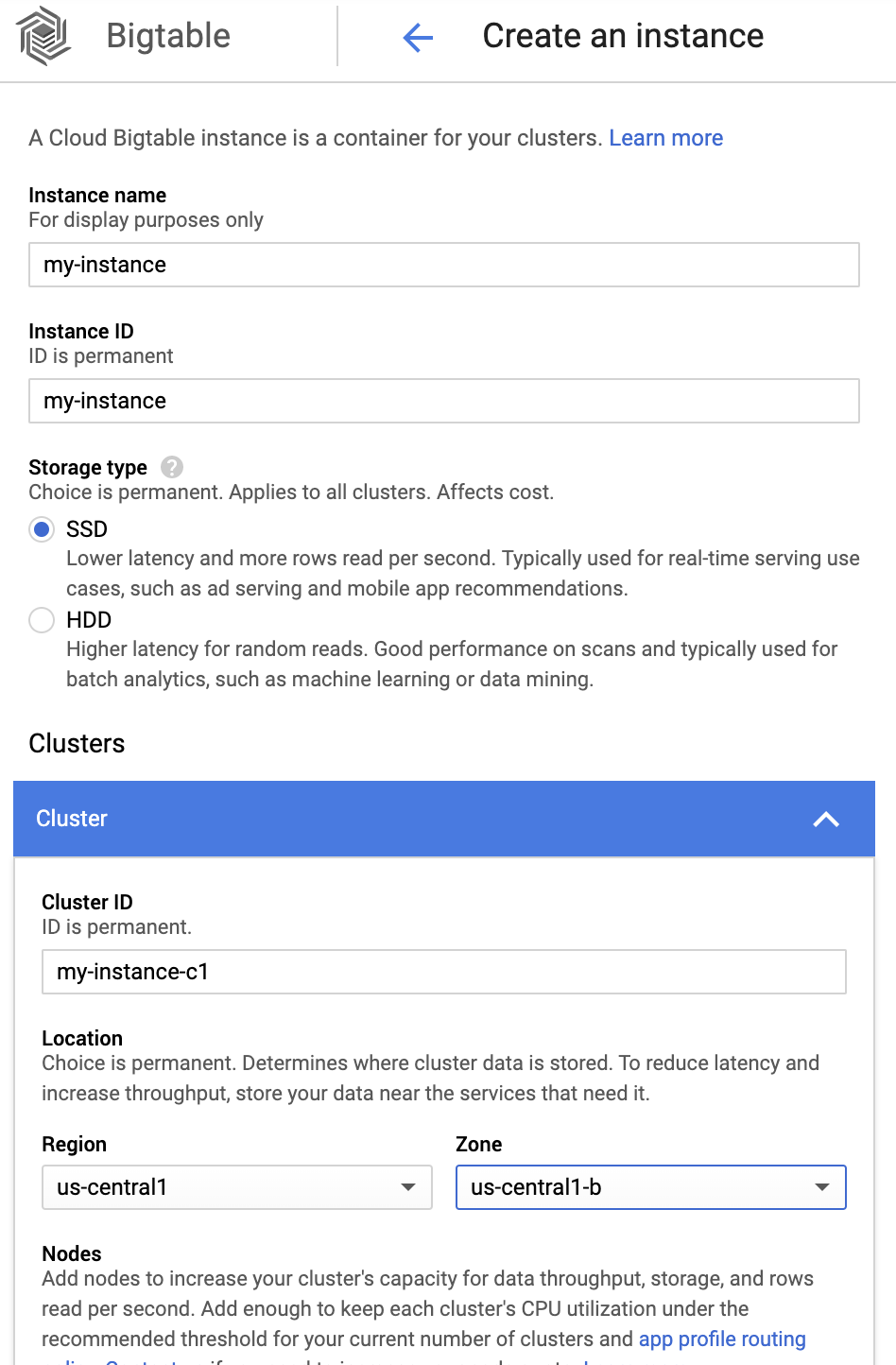Click the chevron icon on the Cluster header
Image resolution: width=896 pixels, height=1365 pixels.
pos(827,820)
